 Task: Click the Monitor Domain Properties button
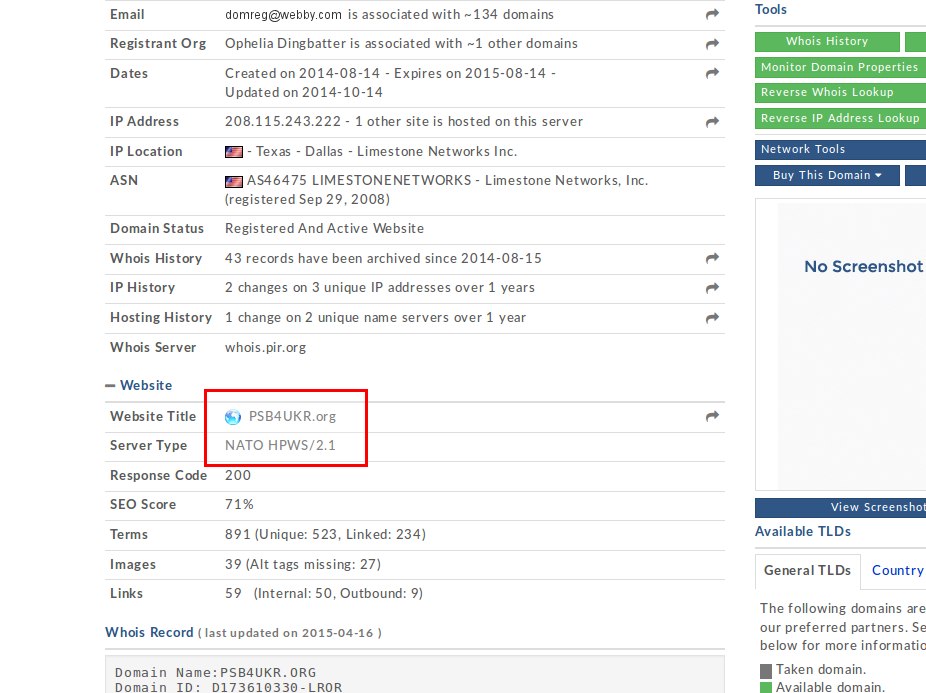839,67
